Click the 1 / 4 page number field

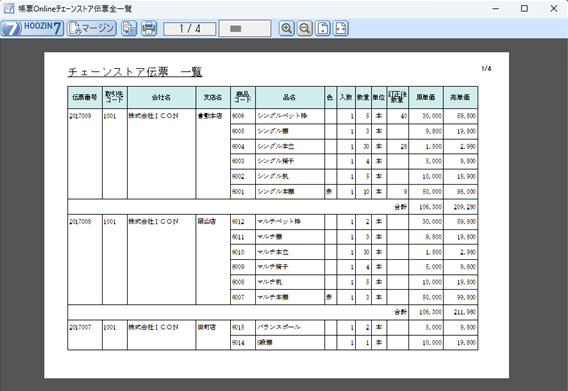point(189,29)
